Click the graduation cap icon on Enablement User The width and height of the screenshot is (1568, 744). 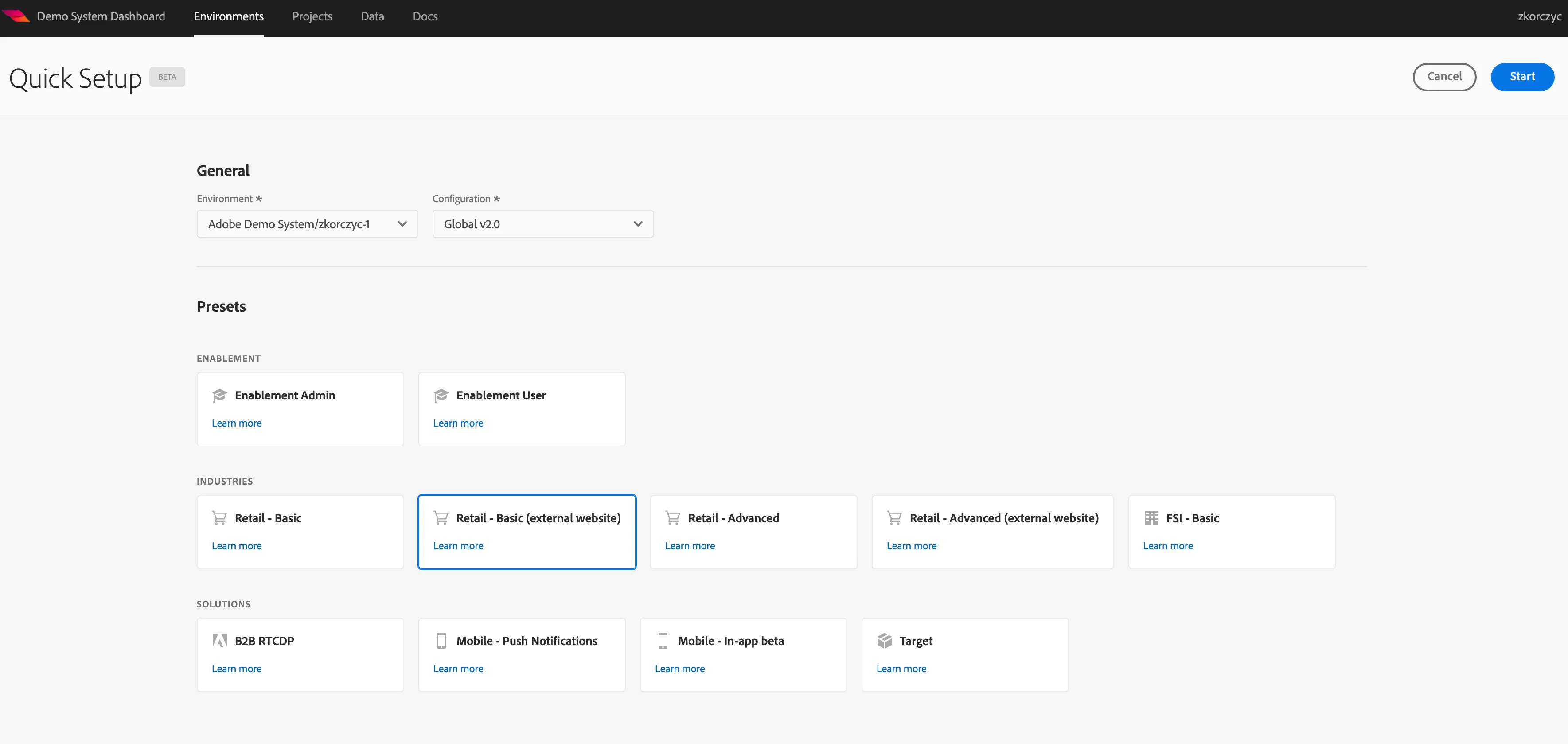[441, 396]
